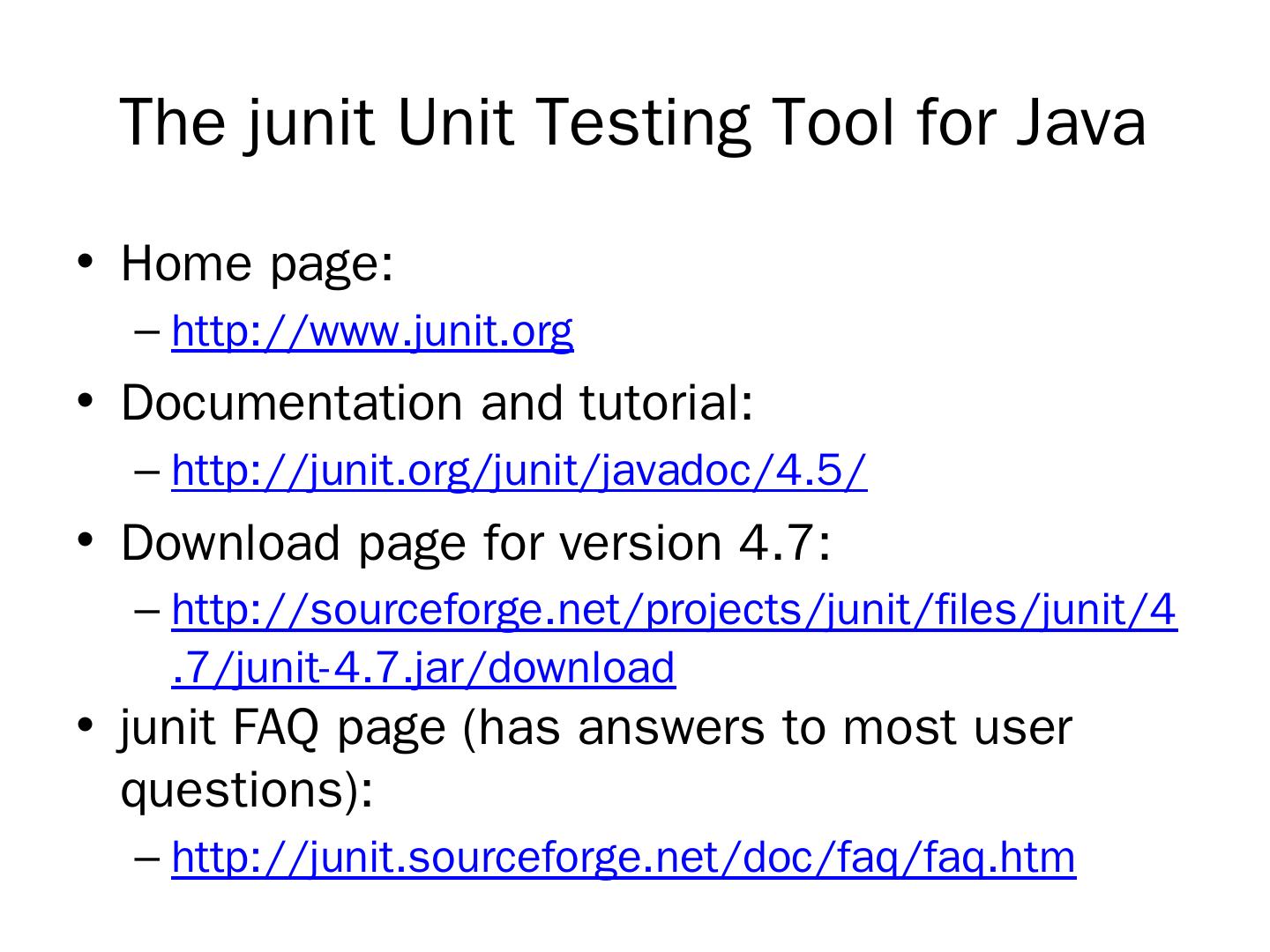Click the bullet dot before "Documentation and tutorial:"
Image resolution: width=1270 pixels, height=952 pixels.
(x=86, y=401)
